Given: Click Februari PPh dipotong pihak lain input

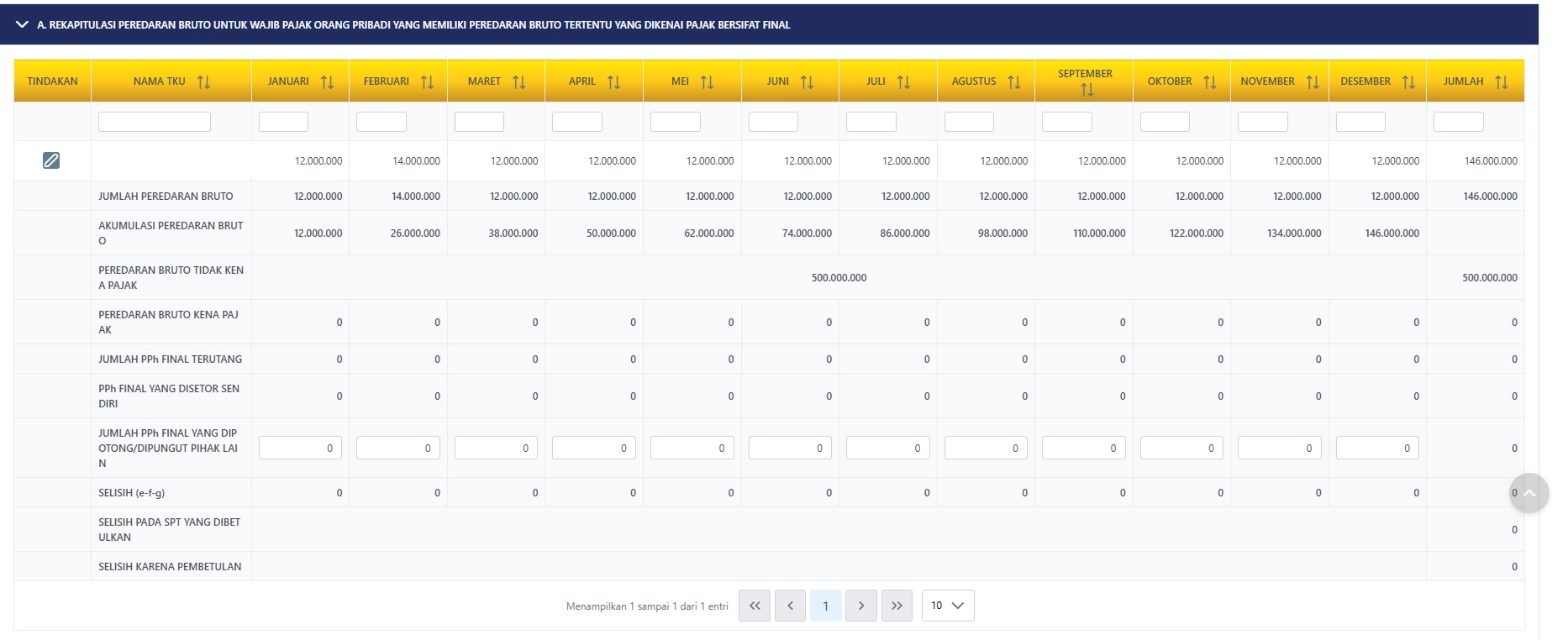Looking at the screenshot, I should click(x=398, y=448).
